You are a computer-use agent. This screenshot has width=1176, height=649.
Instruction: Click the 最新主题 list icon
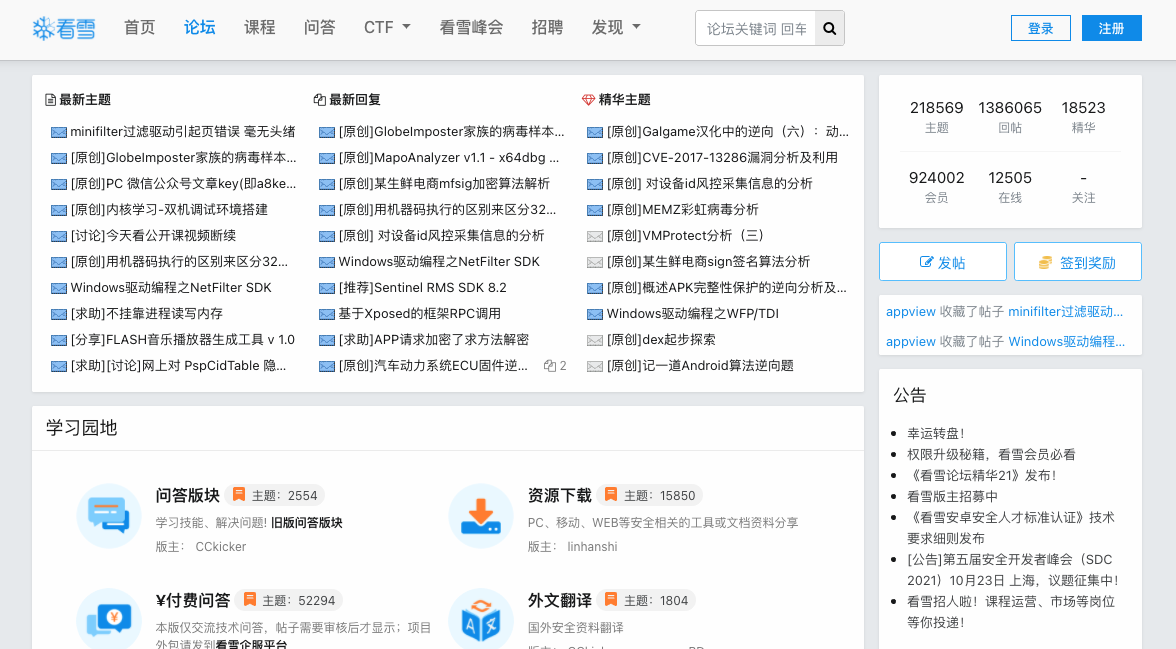pos(49,98)
